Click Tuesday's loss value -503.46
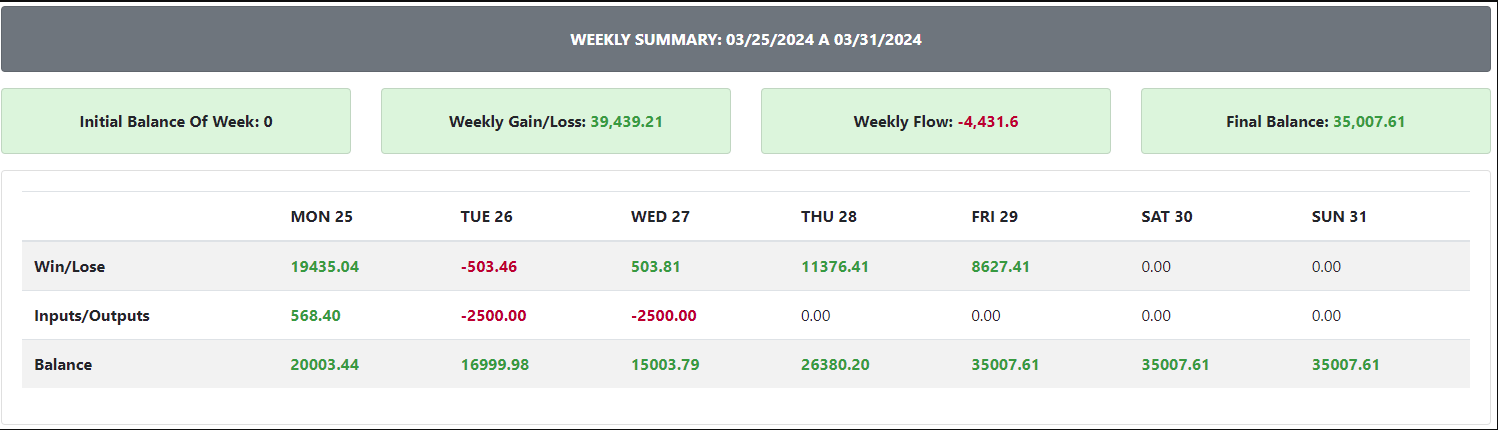 click(x=489, y=267)
